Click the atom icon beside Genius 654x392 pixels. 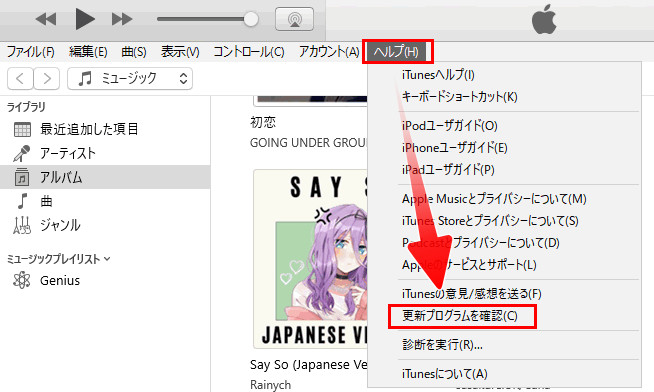[22, 280]
